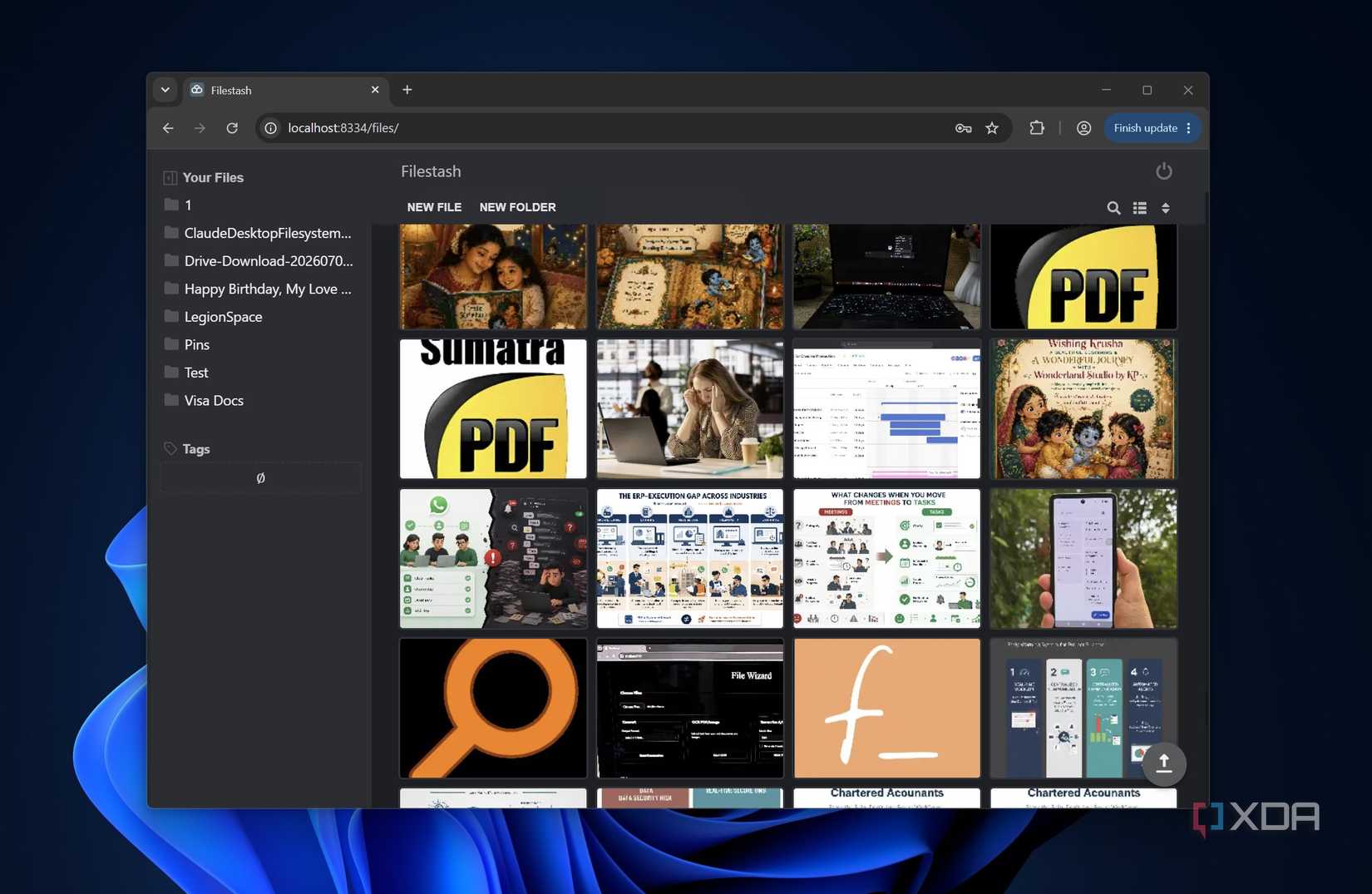Open new browser tab with plus icon
Screen dimensions: 1372x894
(x=407, y=90)
